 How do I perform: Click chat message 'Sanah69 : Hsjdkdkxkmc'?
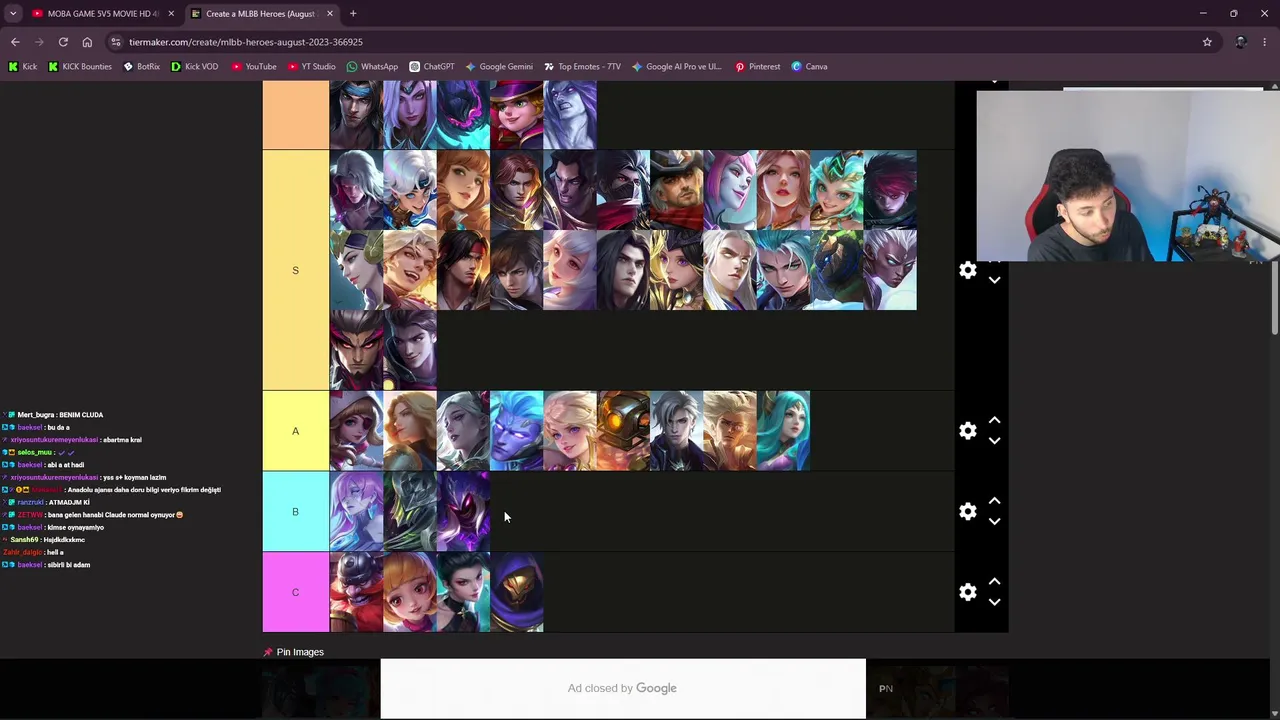coord(44,540)
